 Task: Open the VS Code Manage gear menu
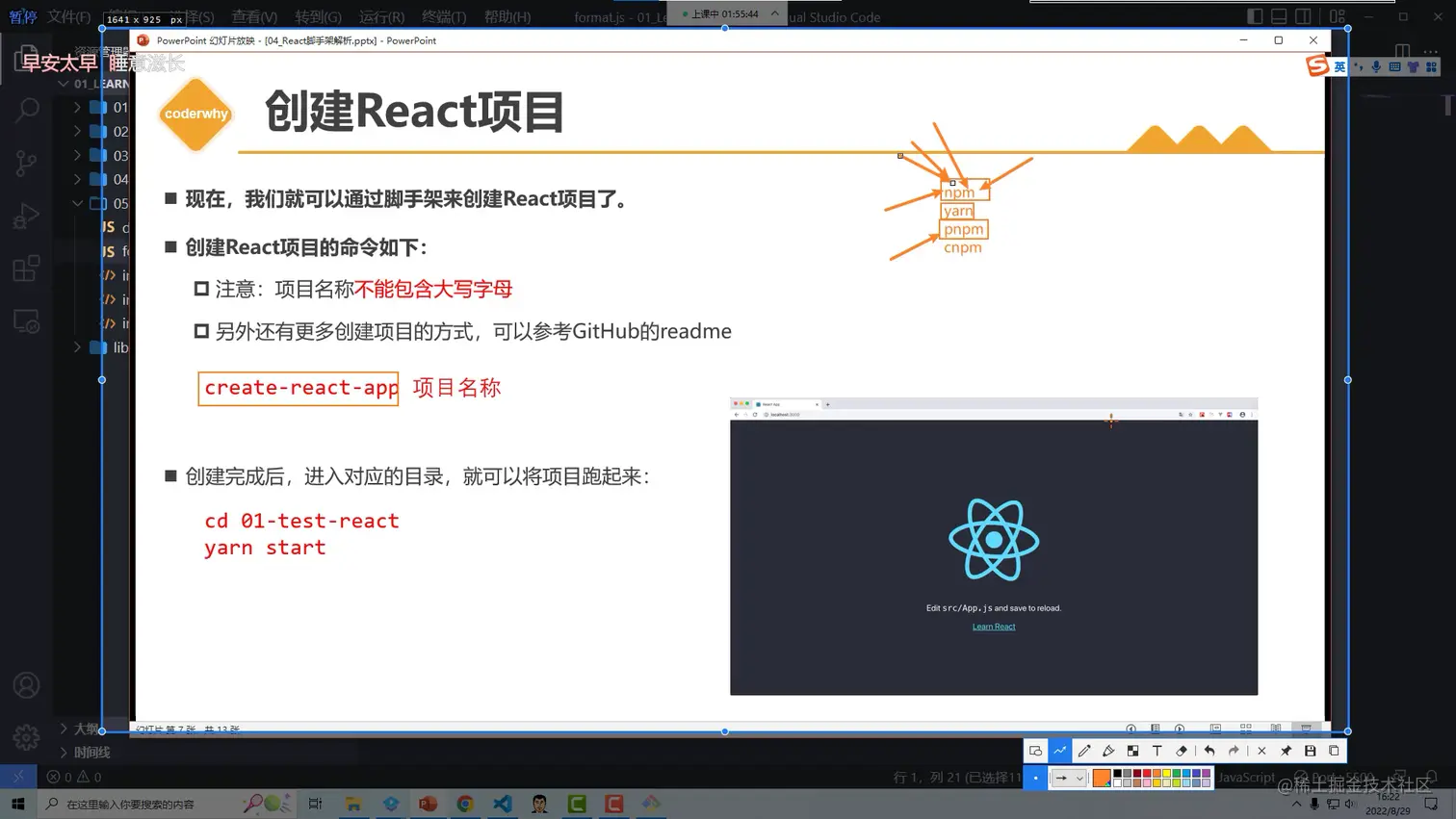coord(27,737)
